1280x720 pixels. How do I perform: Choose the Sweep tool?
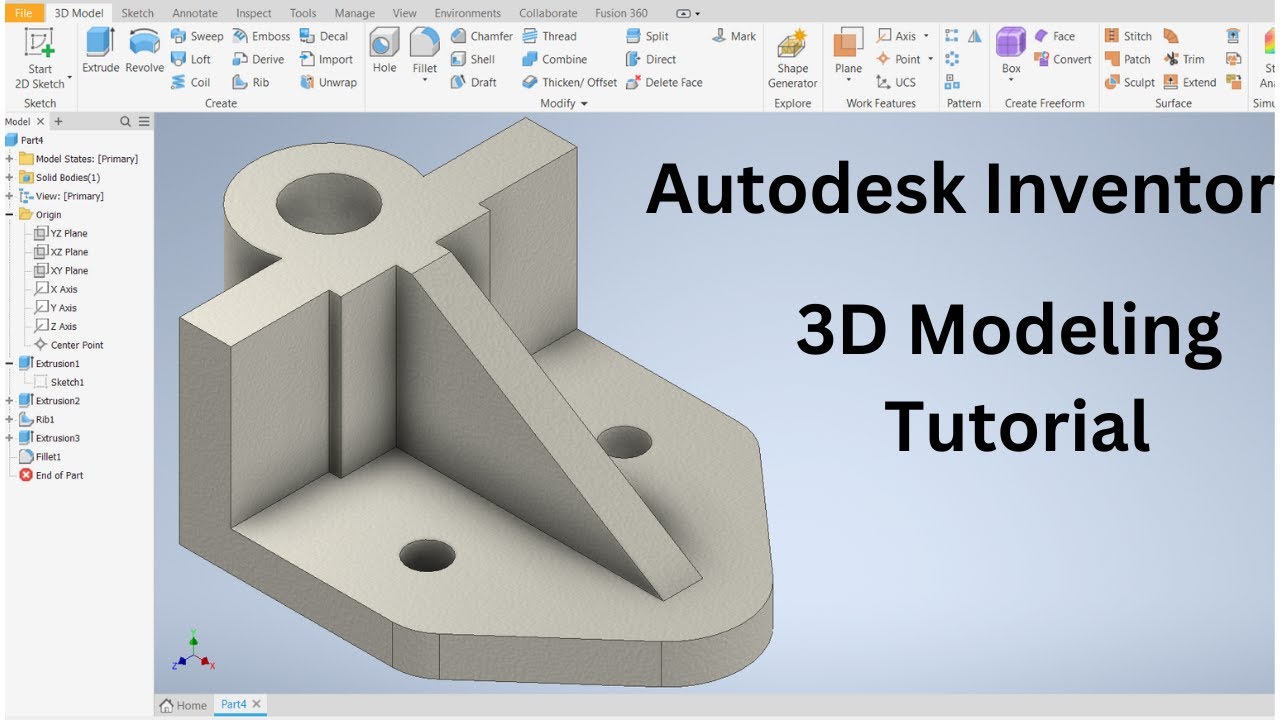(x=197, y=36)
